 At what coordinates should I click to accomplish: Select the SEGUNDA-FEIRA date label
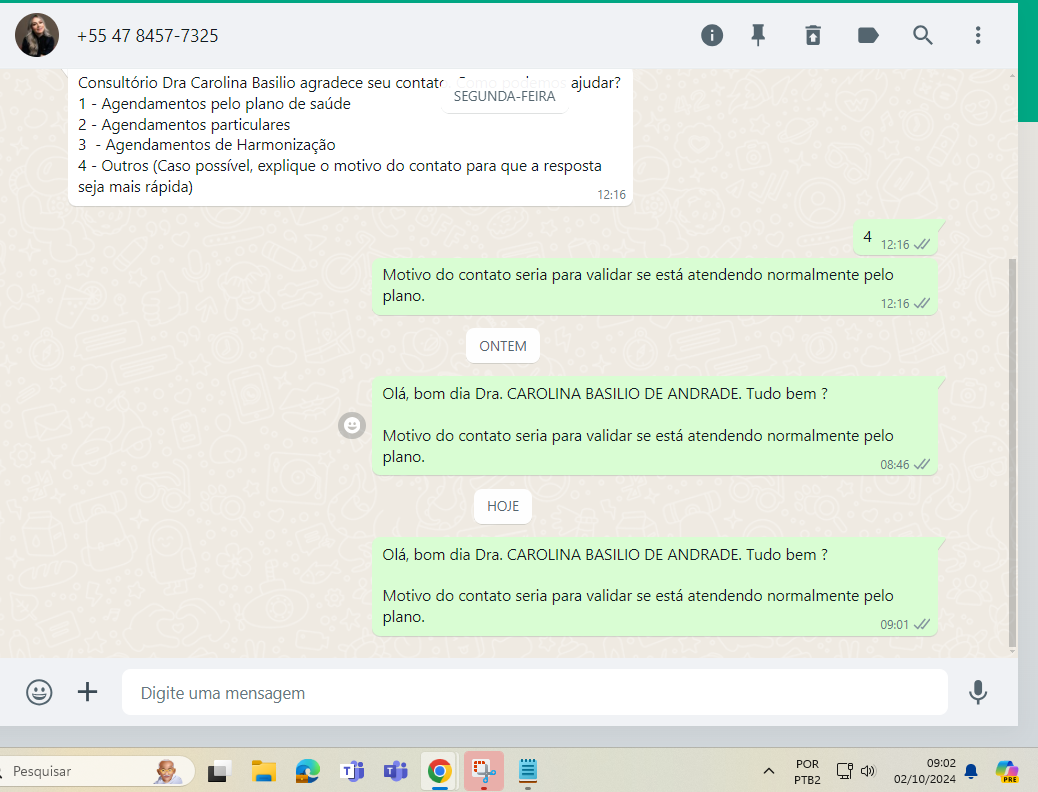[x=504, y=97]
